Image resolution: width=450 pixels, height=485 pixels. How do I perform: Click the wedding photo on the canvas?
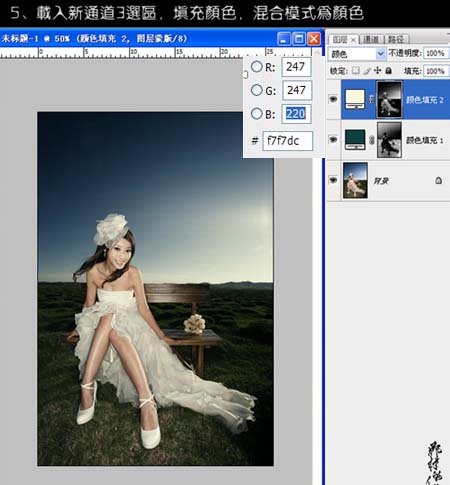click(155, 289)
